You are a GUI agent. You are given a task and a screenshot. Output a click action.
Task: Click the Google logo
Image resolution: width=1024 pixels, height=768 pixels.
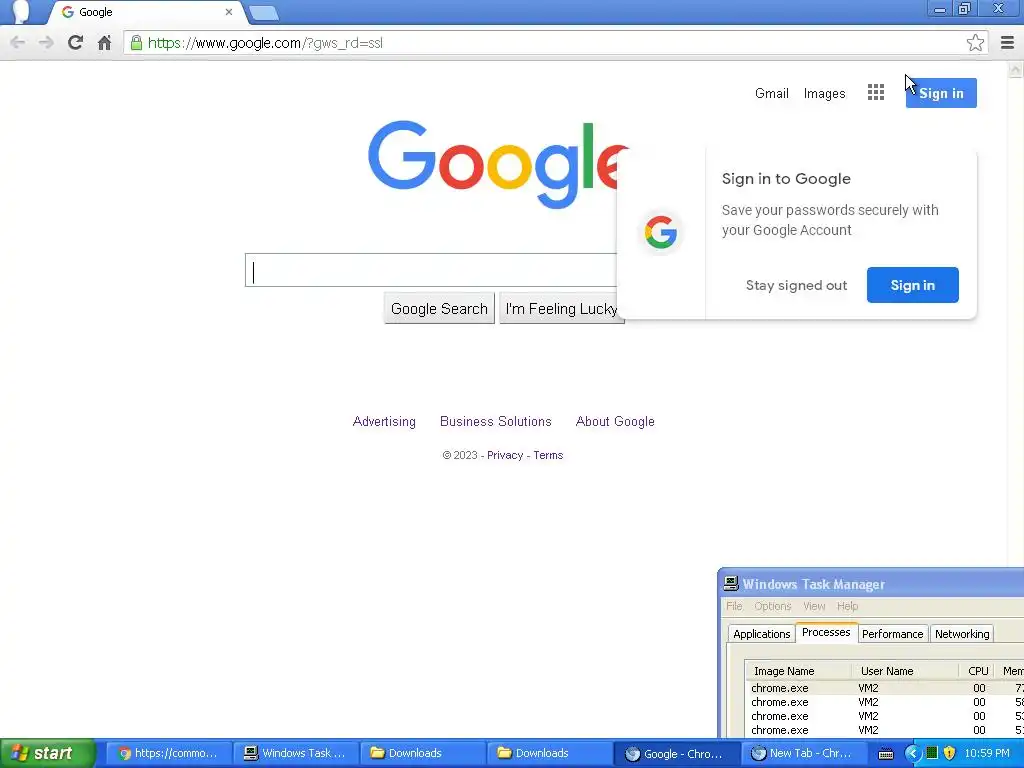pos(498,163)
